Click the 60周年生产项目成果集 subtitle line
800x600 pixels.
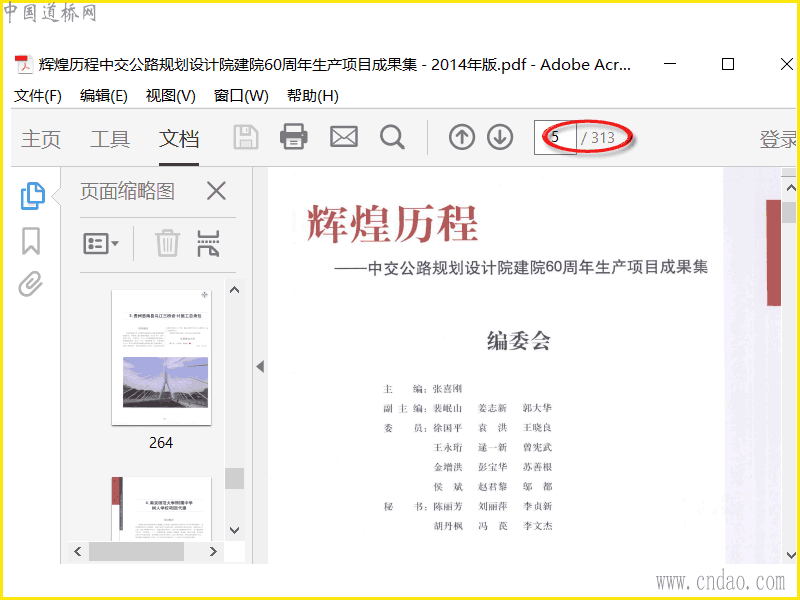521,267
